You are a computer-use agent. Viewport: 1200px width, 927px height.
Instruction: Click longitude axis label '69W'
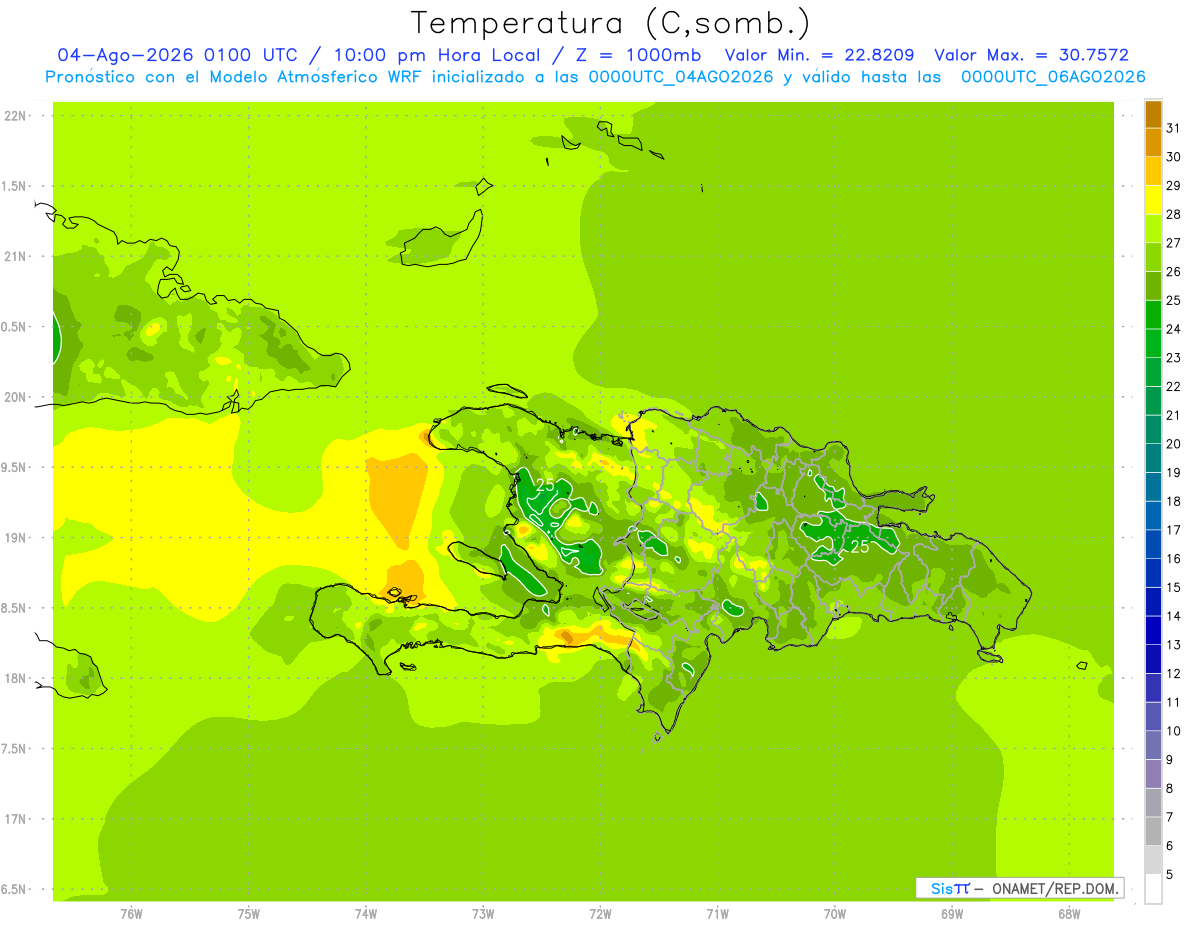(952, 914)
